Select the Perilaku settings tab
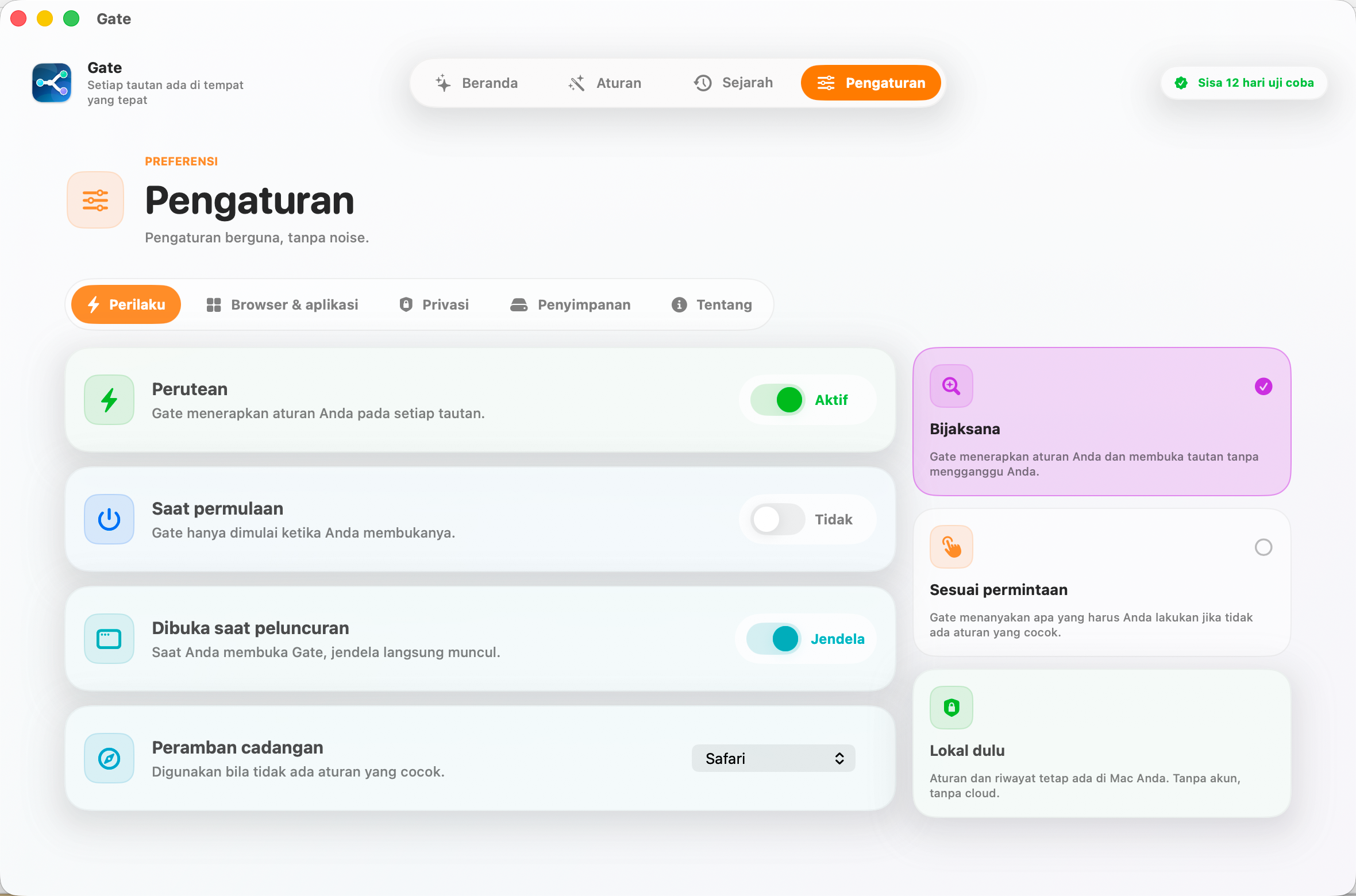The width and height of the screenshot is (1356, 896). [x=126, y=304]
